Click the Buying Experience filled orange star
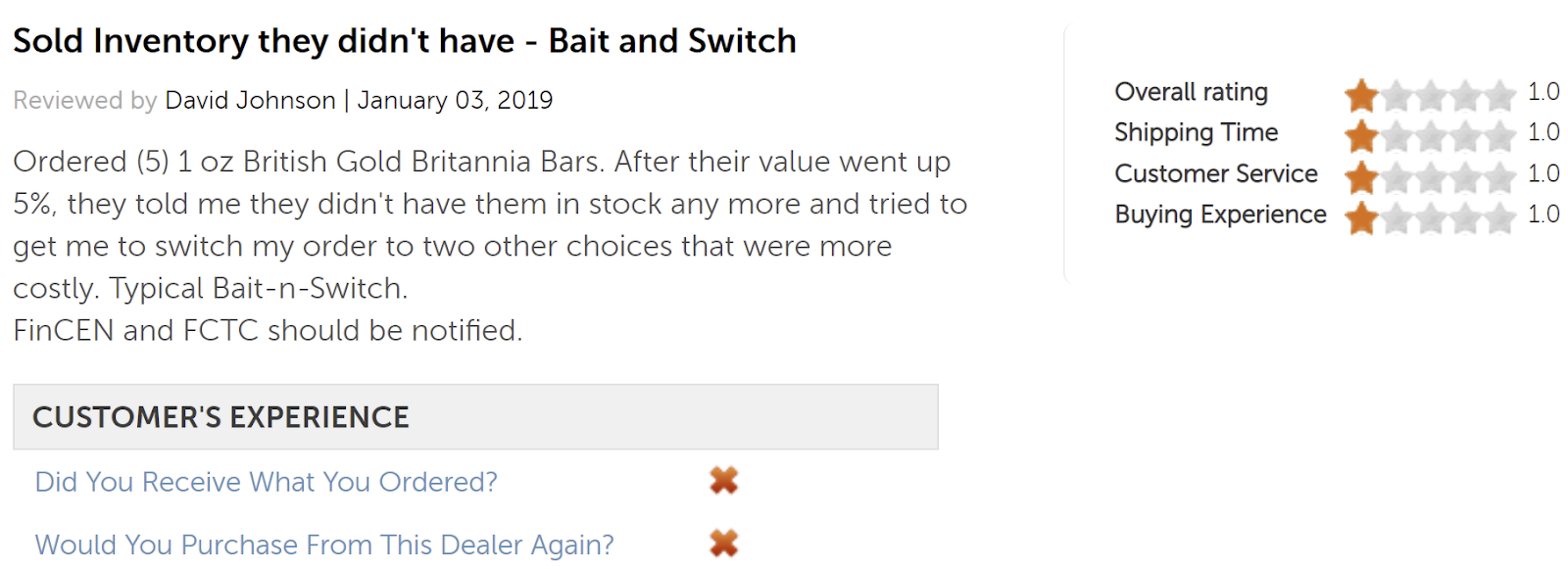The image size is (1568, 569). pyautogui.click(x=1361, y=218)
